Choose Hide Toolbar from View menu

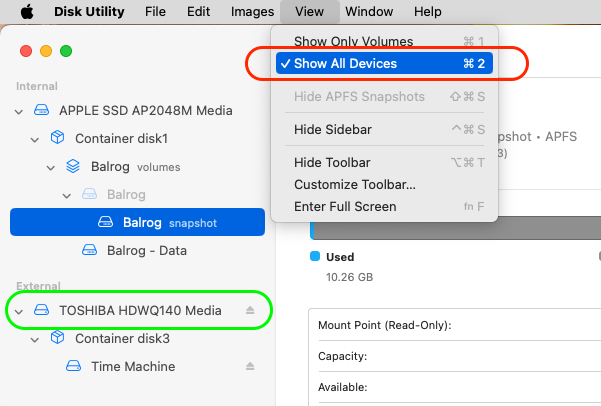(x=384, y=163)
